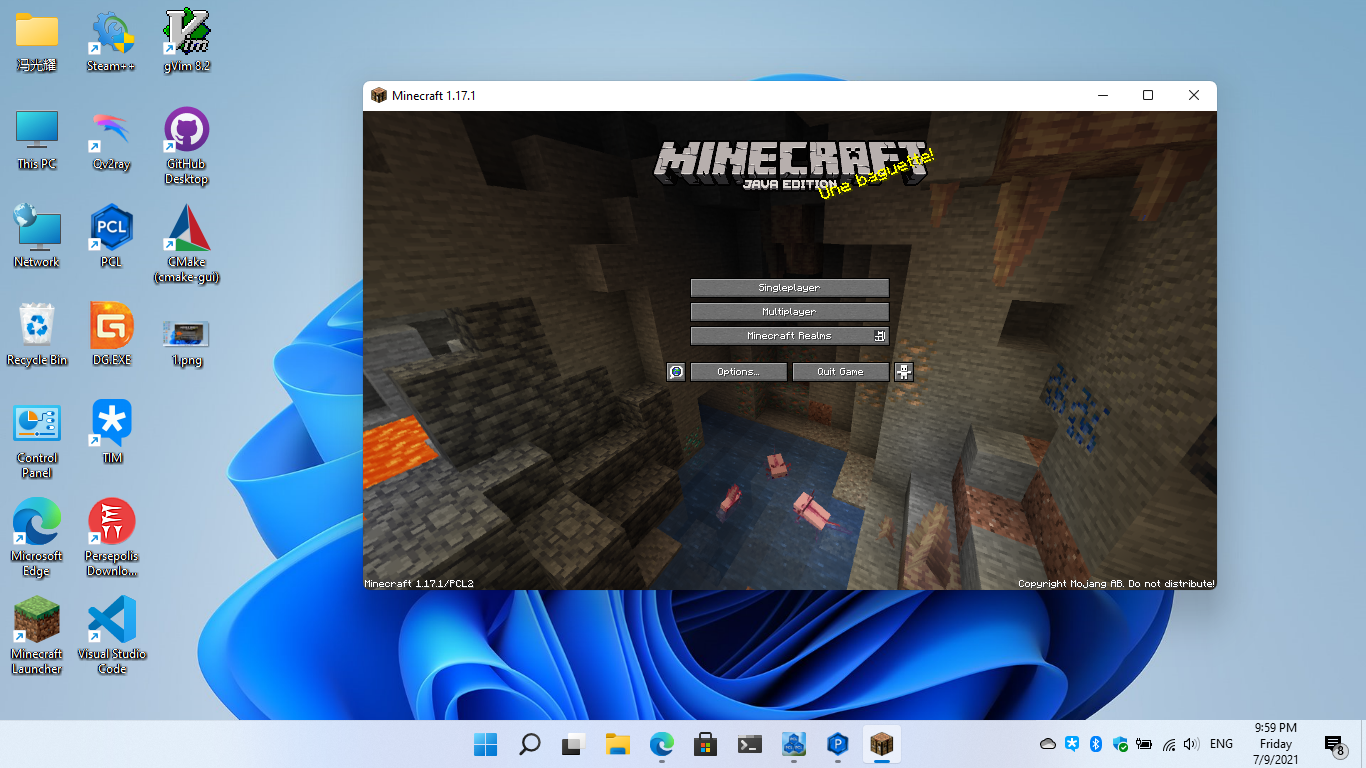Select the Microsoft Edge desktop shortcut
This screenshot has height=768, width=1366.
pyautogui.click(x=37, y=539)
